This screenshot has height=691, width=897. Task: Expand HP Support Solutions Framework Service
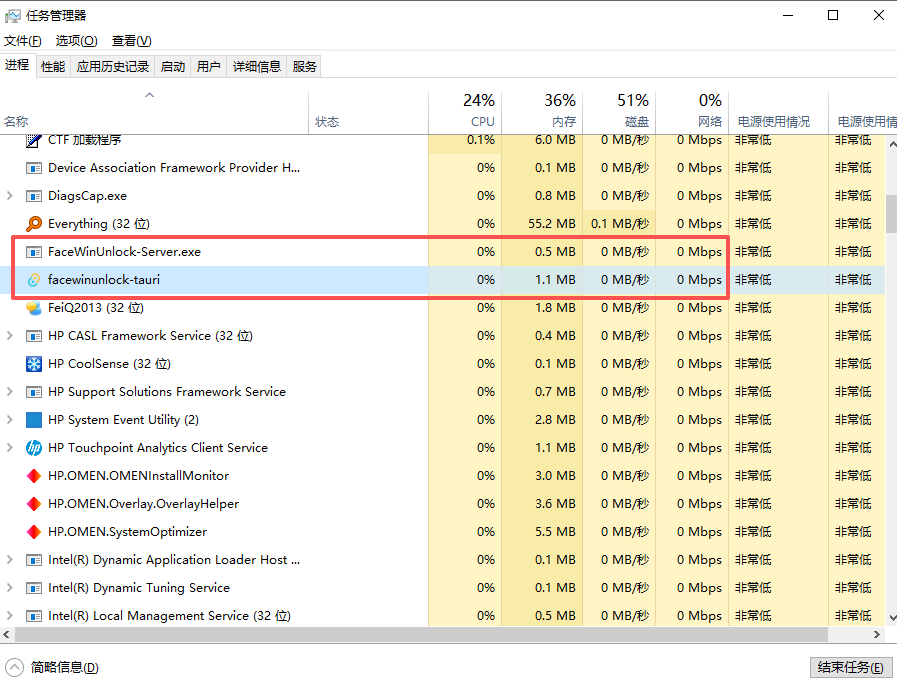click(9, 392)
